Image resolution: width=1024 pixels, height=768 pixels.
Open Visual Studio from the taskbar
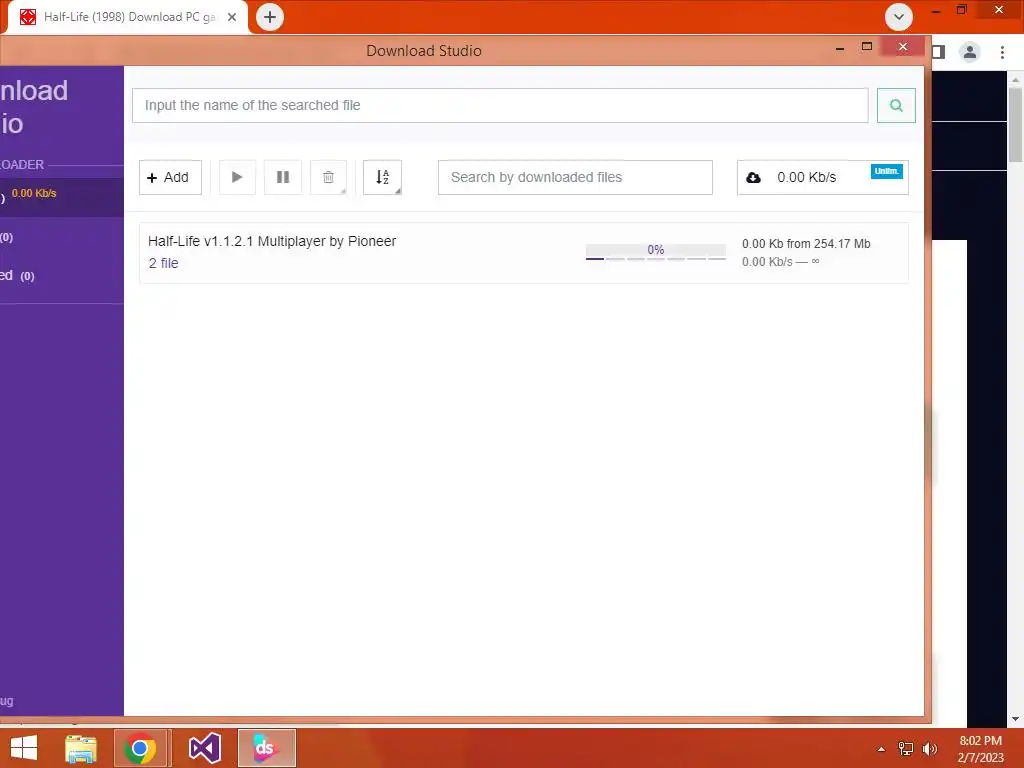coord(205,748)
